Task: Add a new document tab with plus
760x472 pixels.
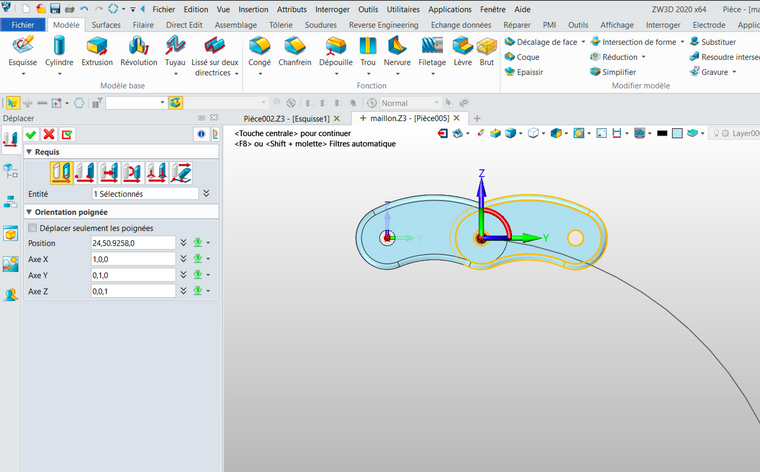Action: coord(477,118)
